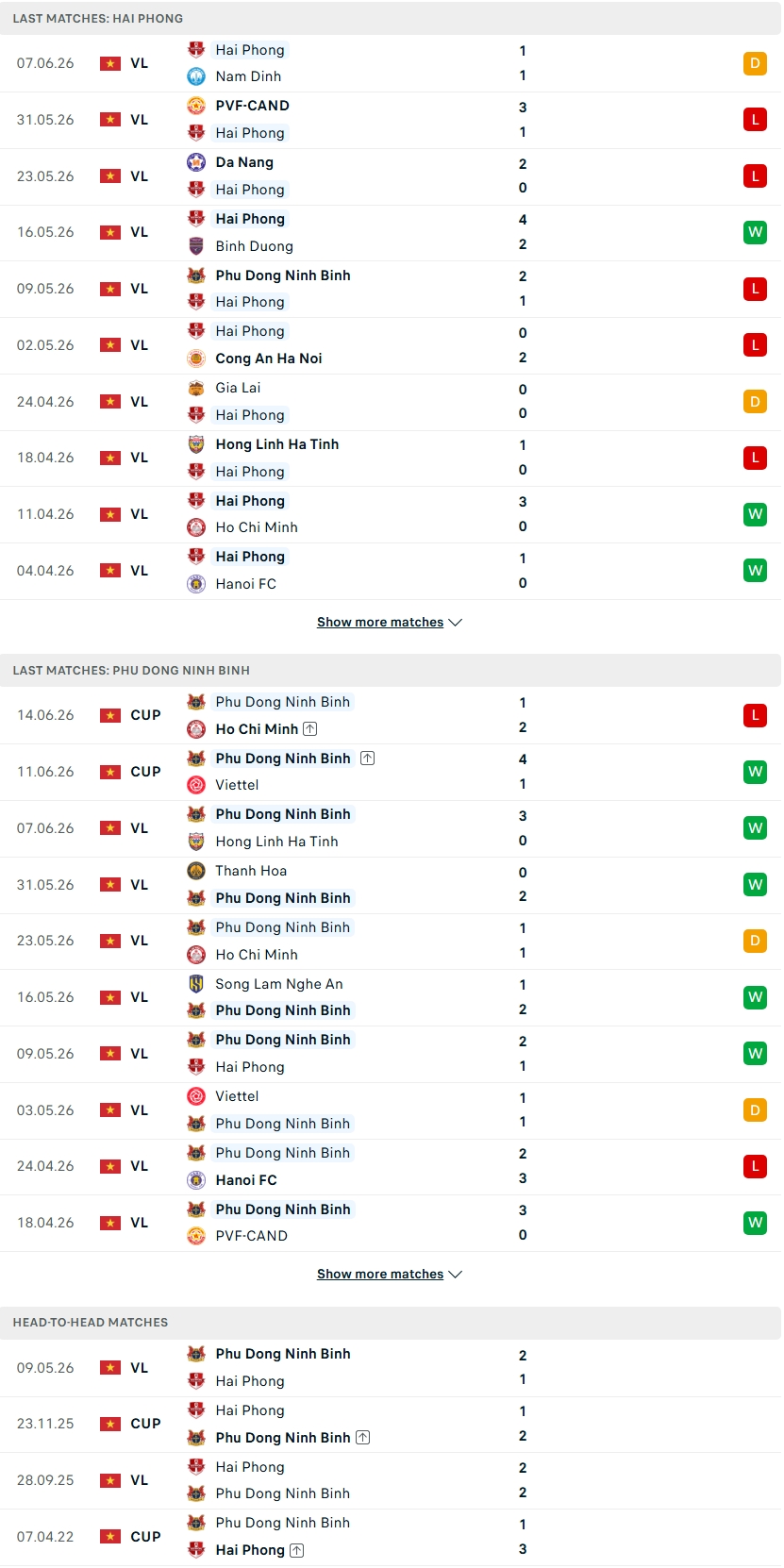Open the Hanoi FC team link on 04.04.26

point(246,584)
